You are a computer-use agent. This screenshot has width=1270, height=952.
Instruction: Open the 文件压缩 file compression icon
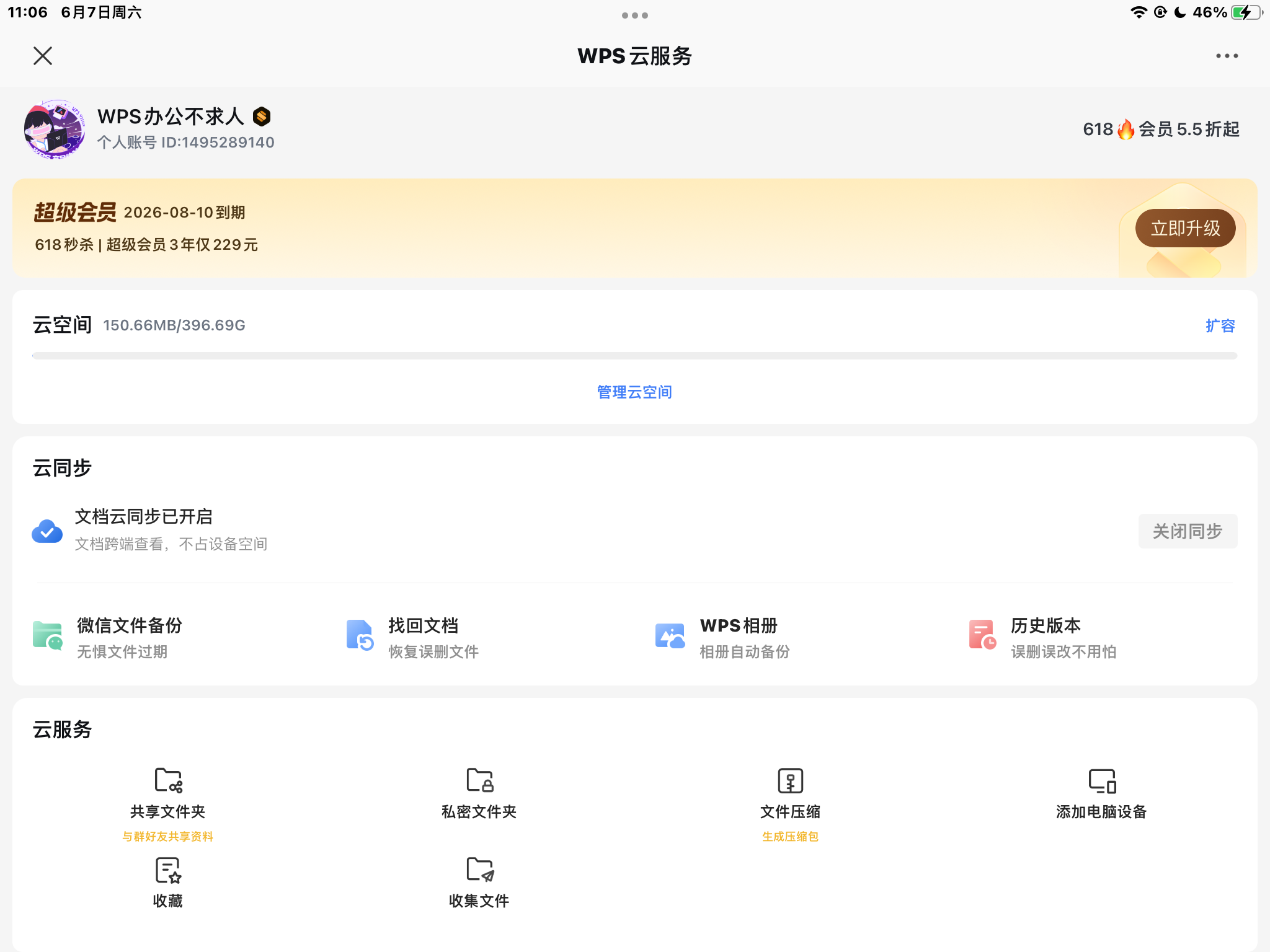tap(791, 781)
